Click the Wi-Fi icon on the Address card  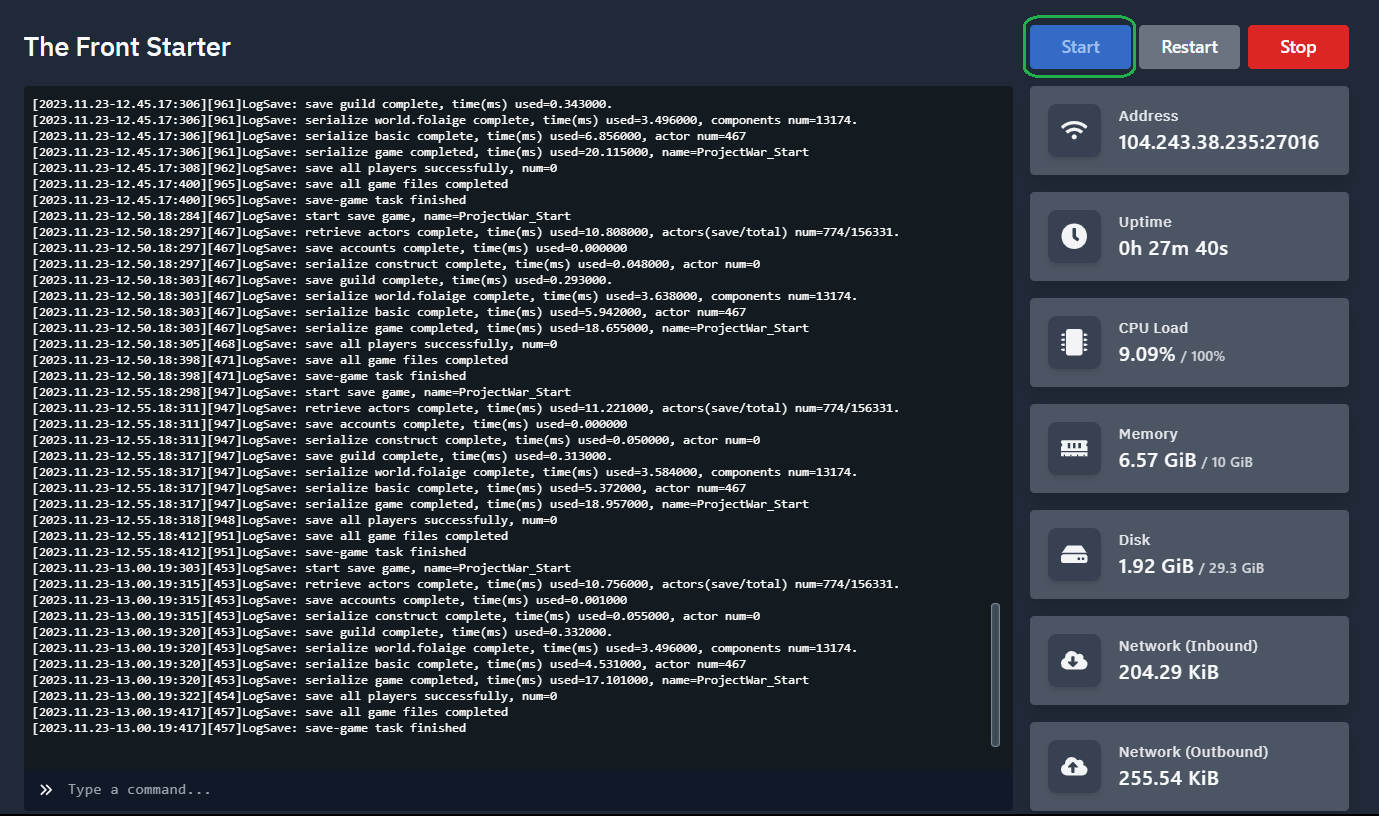(x=1074, y=130)
